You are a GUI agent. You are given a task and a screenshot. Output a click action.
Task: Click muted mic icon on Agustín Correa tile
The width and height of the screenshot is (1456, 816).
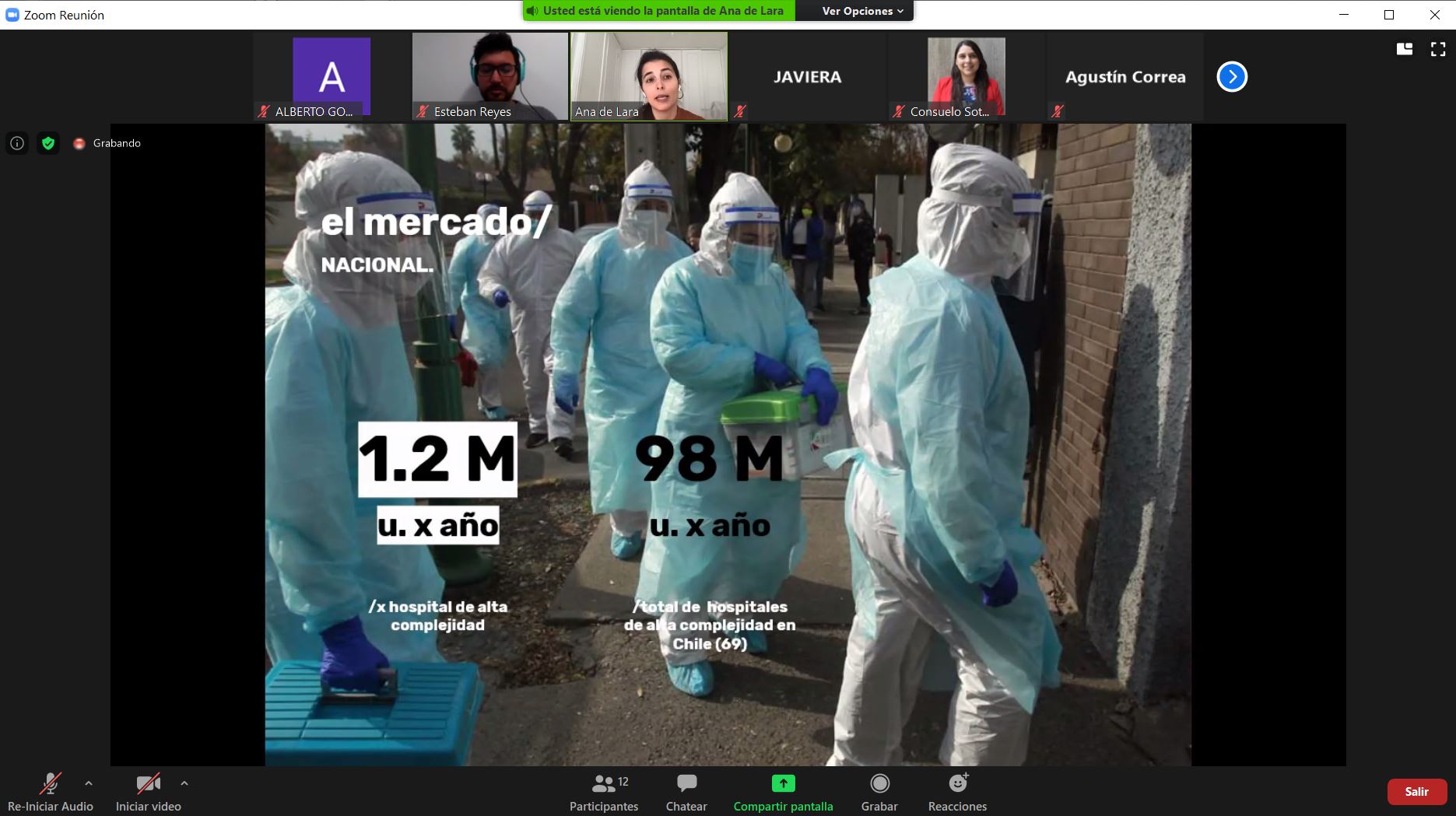pos(1058,111)
